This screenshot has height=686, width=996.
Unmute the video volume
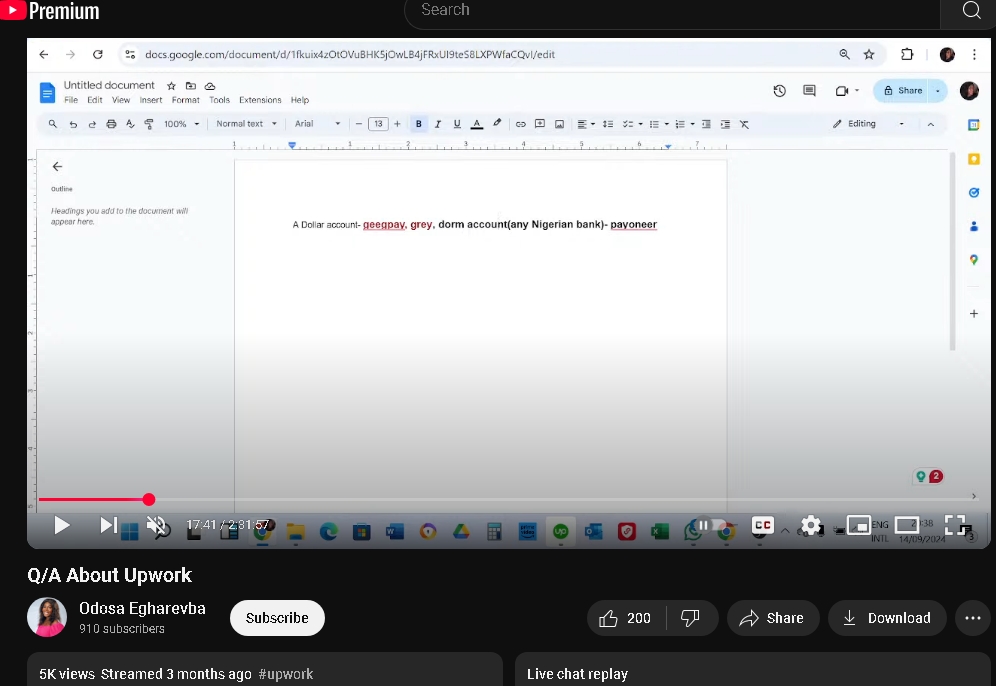[x=157, y=525]
